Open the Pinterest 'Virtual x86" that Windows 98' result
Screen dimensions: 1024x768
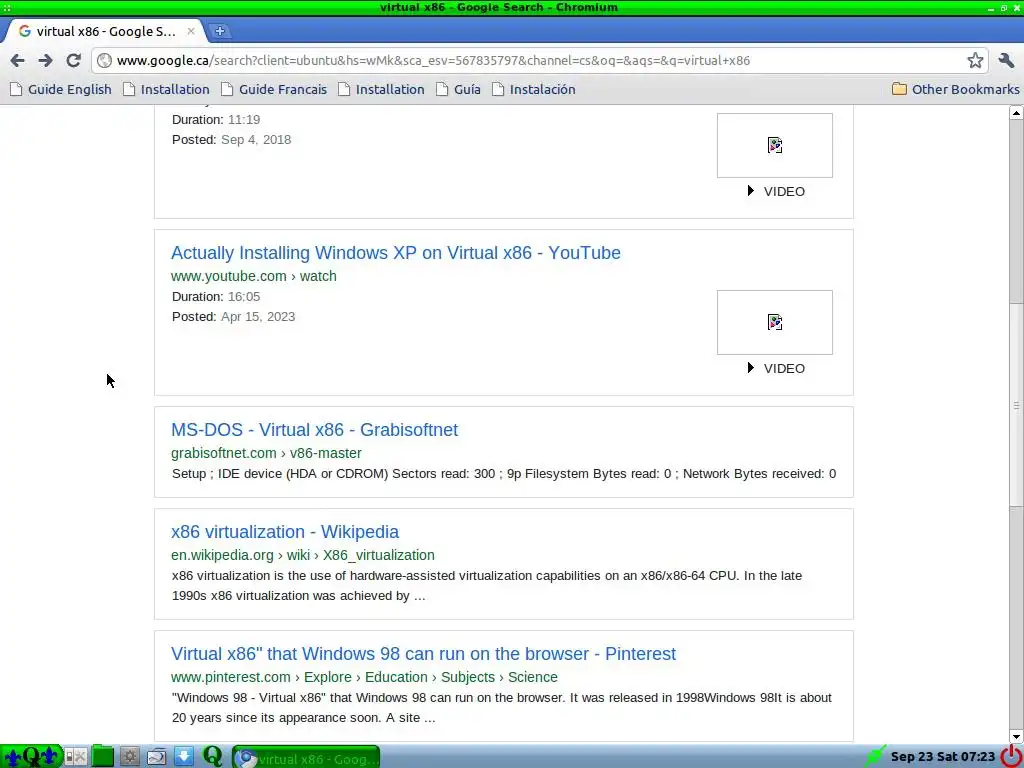(424, 654)
